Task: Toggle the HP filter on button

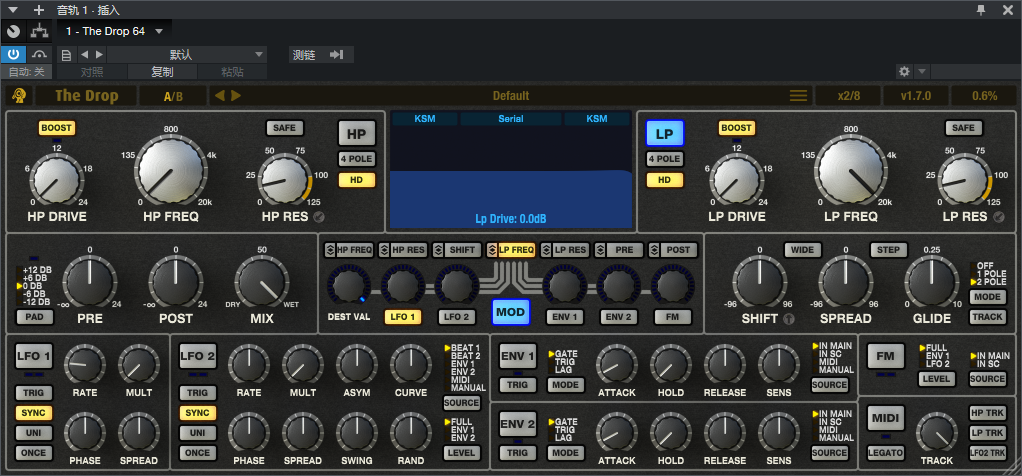Action: click(x=357, y=134)
